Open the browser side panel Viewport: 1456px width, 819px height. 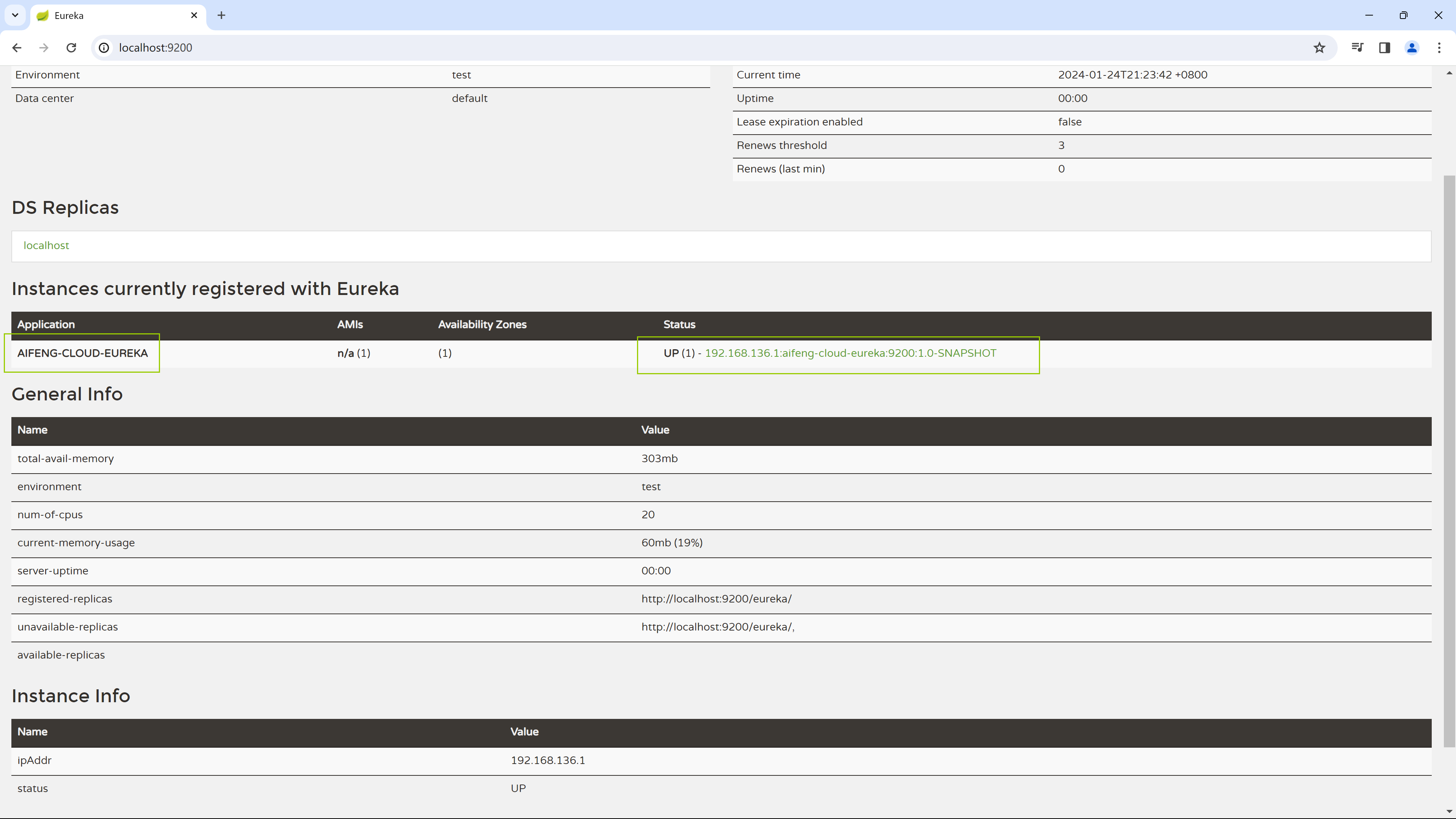coord(1384,48)
